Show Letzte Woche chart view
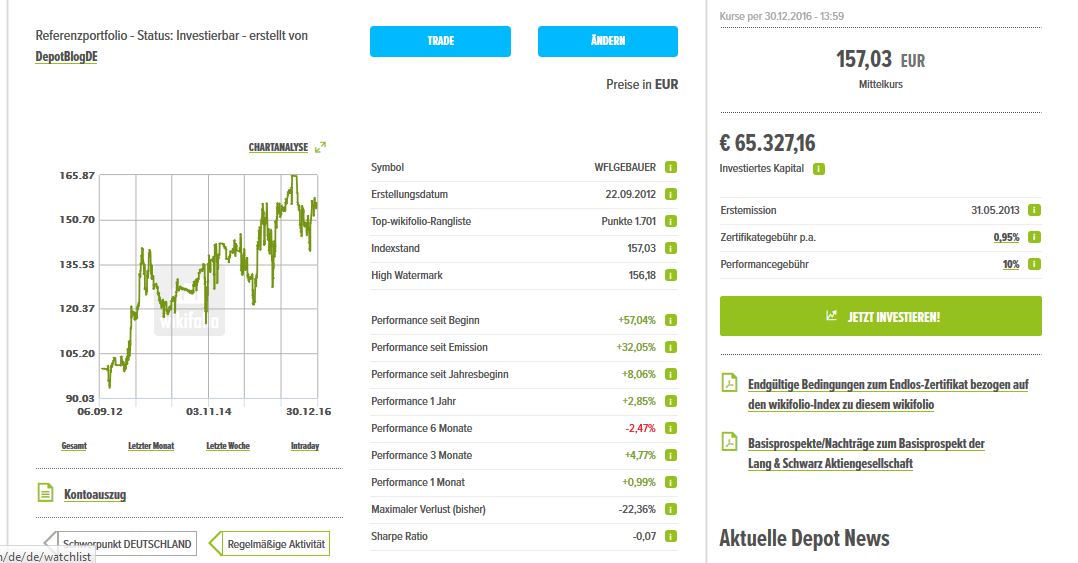 pyautogui.click(x=228, y=445)
